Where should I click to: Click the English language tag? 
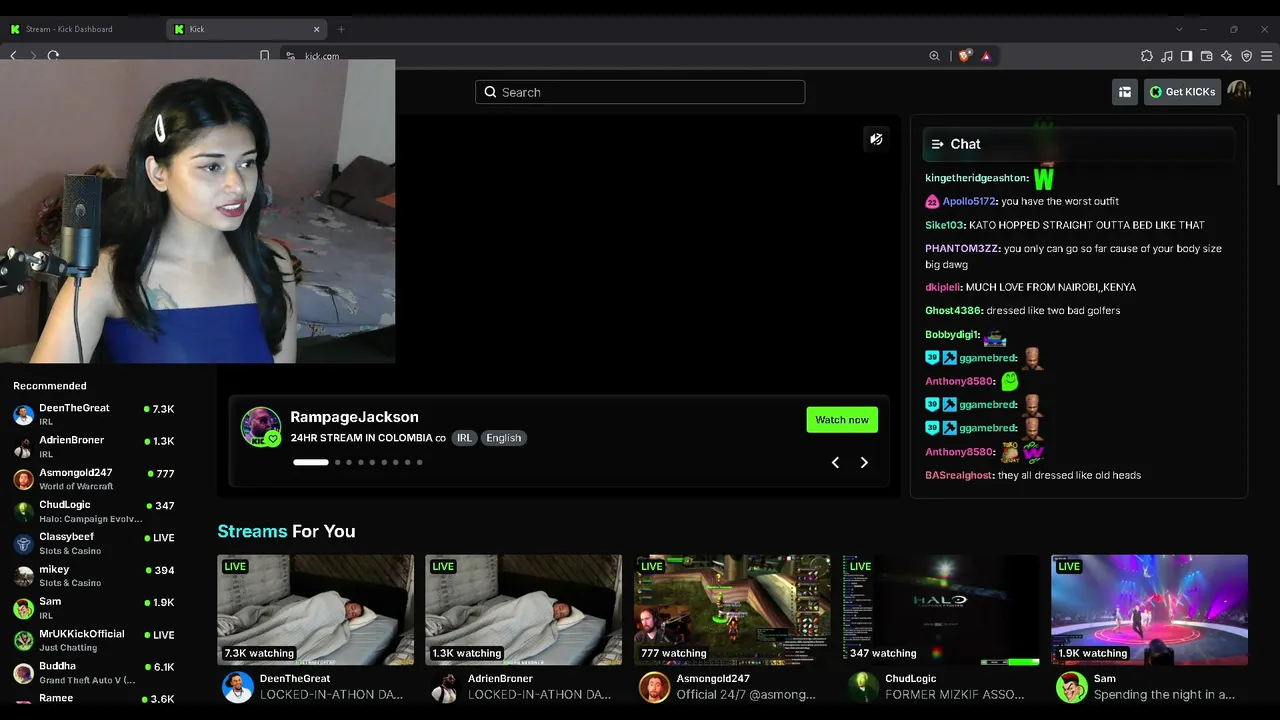(504, 438)
